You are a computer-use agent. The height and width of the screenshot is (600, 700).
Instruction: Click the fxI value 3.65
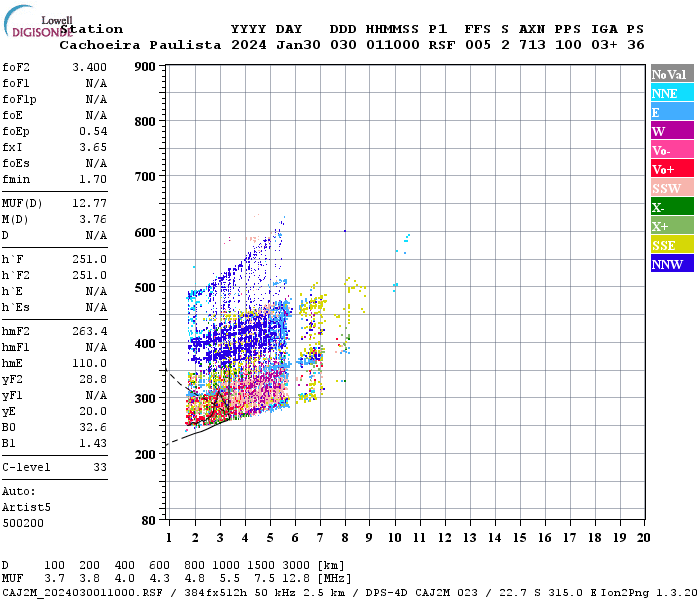(x=93, y=147)
